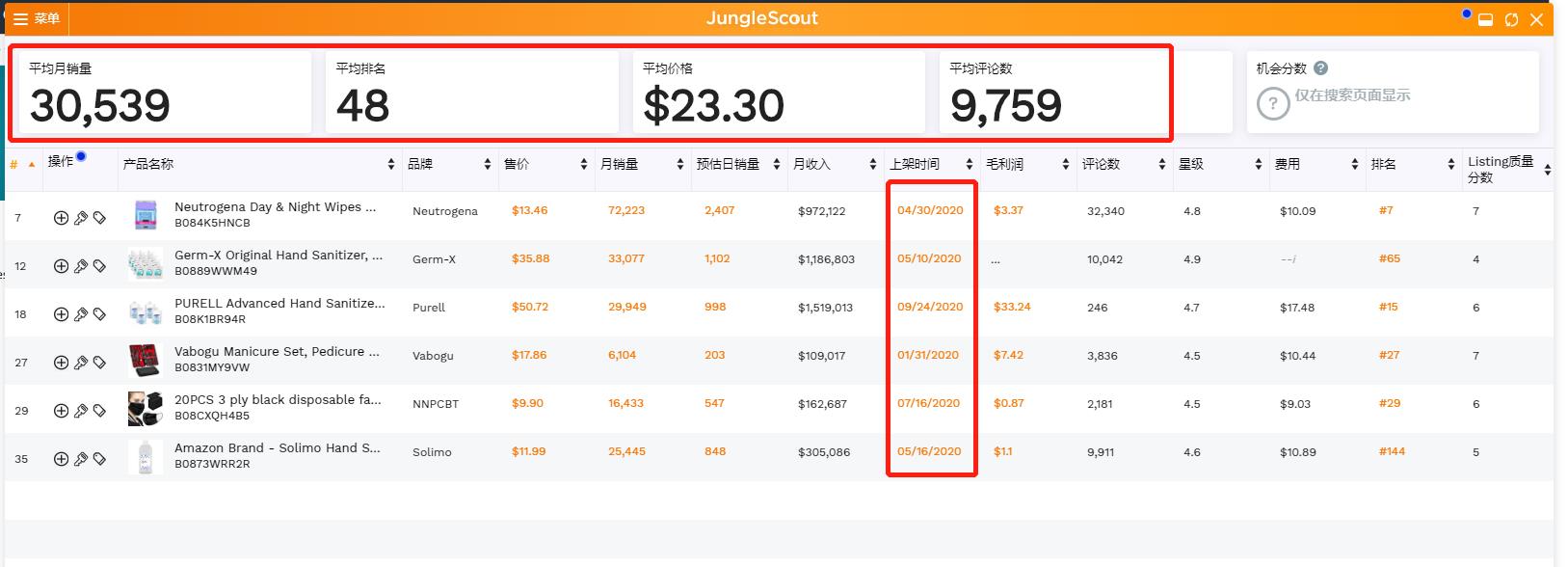Click the $13.46 price for Neutrogena

[529, 210]
